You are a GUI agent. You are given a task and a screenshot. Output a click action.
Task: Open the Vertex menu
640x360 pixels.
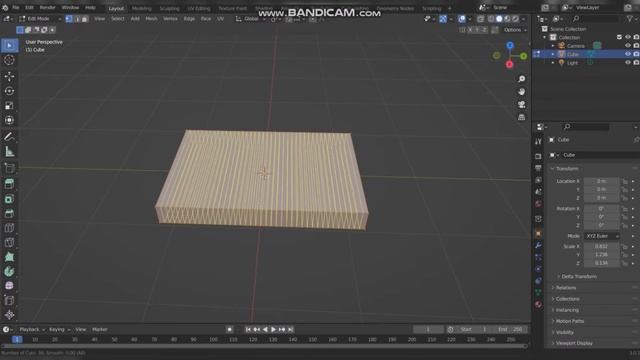point(170,19)
